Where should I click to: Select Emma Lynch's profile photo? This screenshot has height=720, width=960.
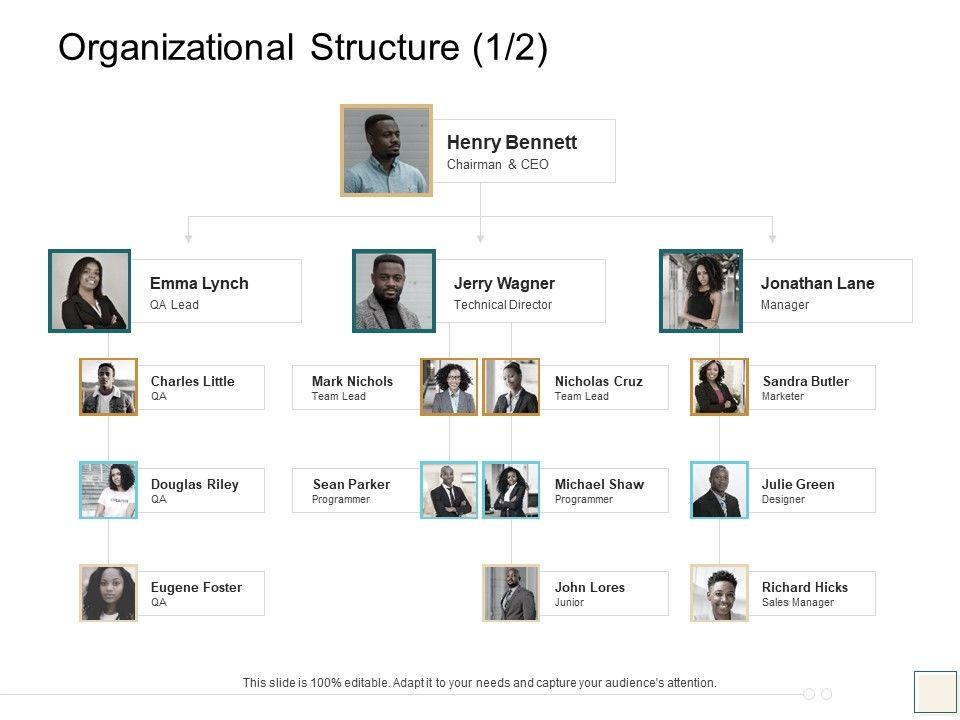(89, 290)
